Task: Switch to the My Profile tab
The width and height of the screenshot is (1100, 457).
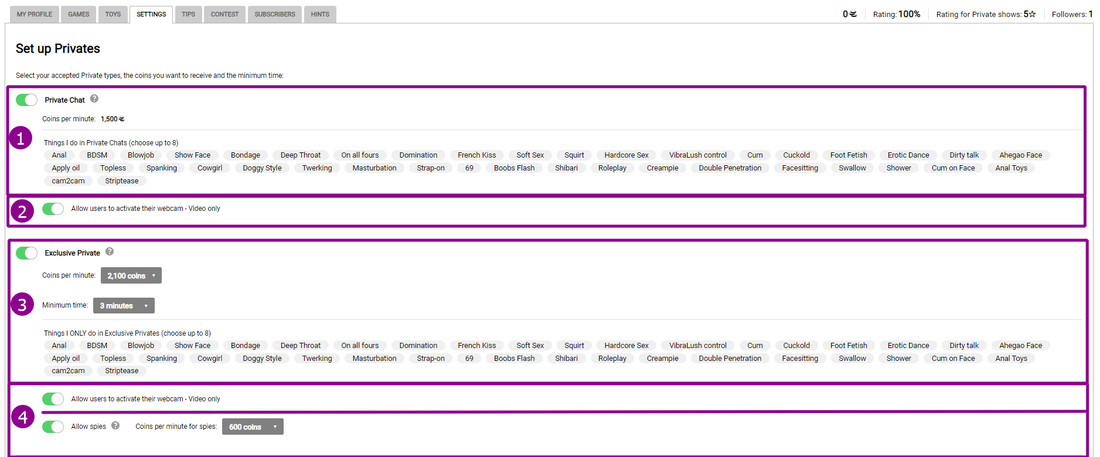Action: tap(36, 15)
